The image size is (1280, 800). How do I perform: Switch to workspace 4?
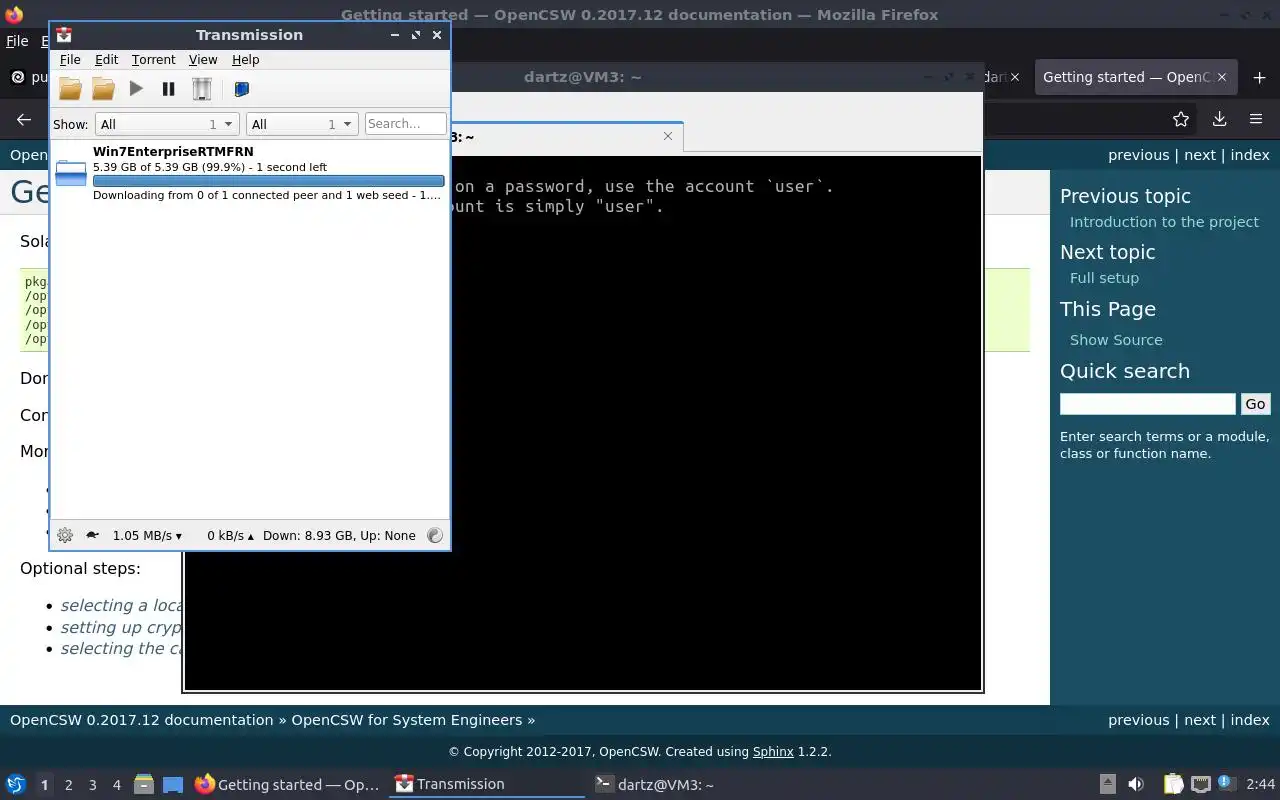(116, 785)
